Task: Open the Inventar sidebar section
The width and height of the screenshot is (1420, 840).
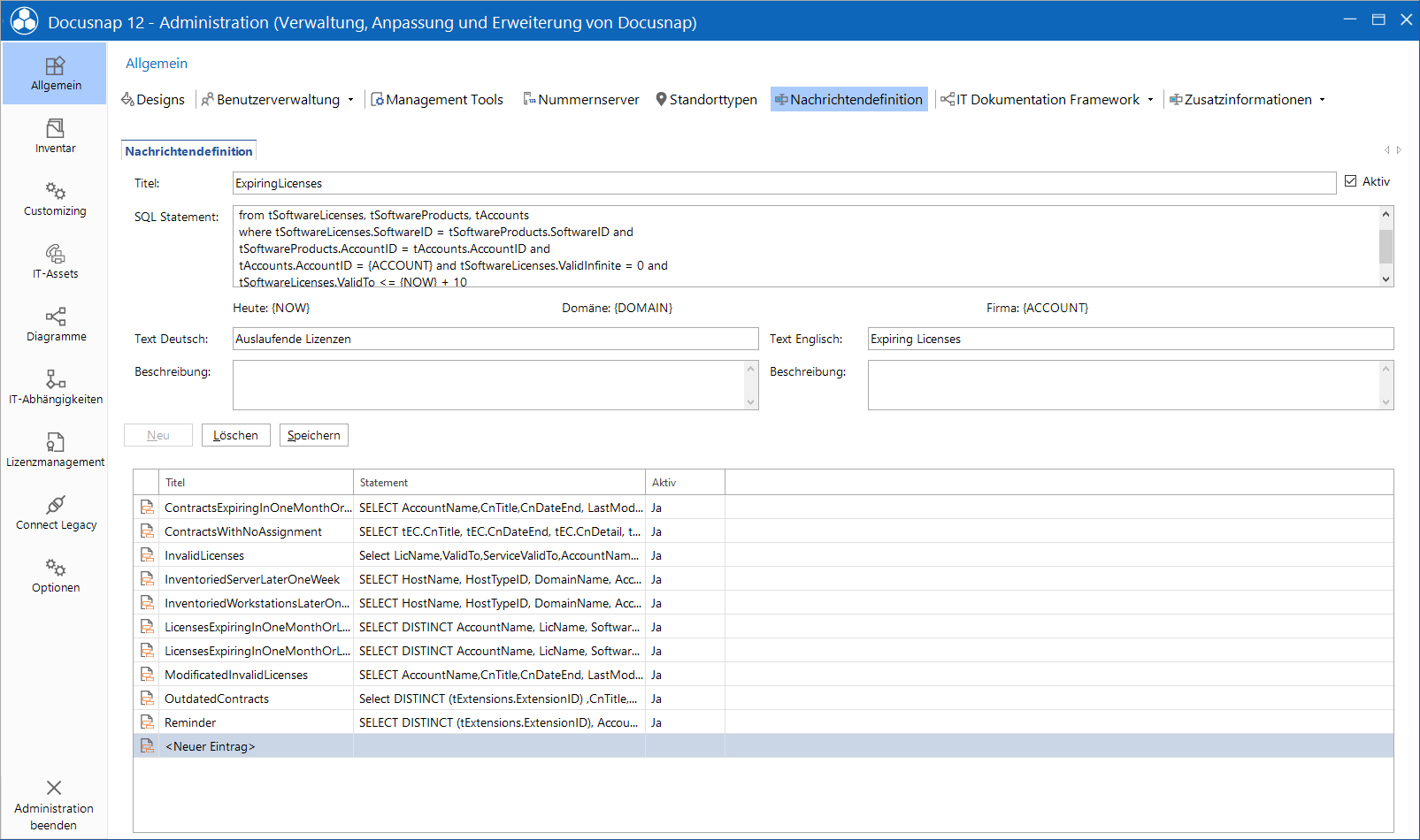Action: [x=55, y=136]
